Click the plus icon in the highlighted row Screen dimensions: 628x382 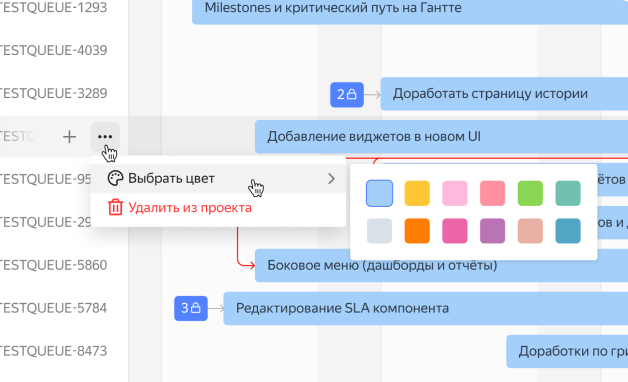click(69, 137)
